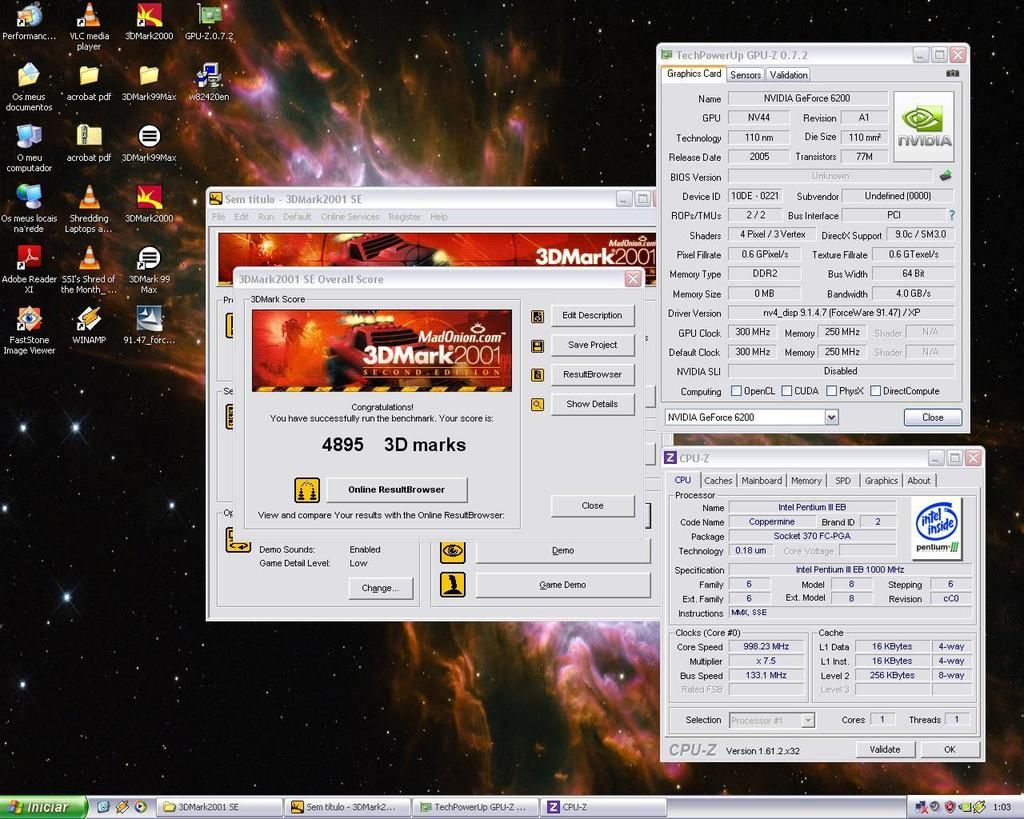The height and width of the screenshot is (819, 1024).
Task: Switch to the TechPowerUp GPU-Z taskbar button
Action: [475, 807]
